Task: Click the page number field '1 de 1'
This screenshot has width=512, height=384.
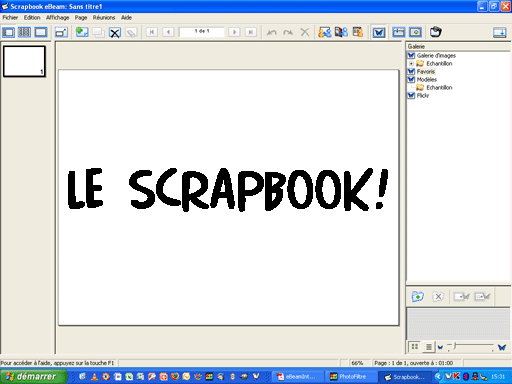Action: (x=202, y=32)
